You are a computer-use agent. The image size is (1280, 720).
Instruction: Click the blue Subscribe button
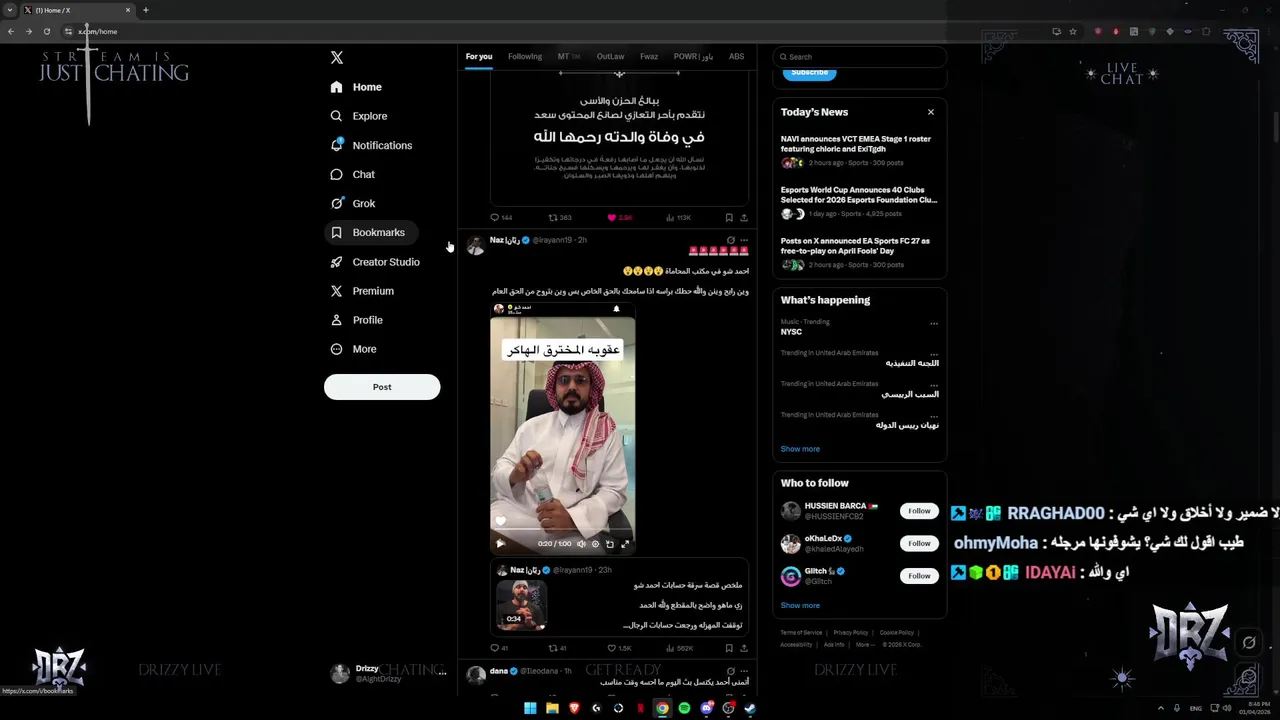click(x=810, y=72)
